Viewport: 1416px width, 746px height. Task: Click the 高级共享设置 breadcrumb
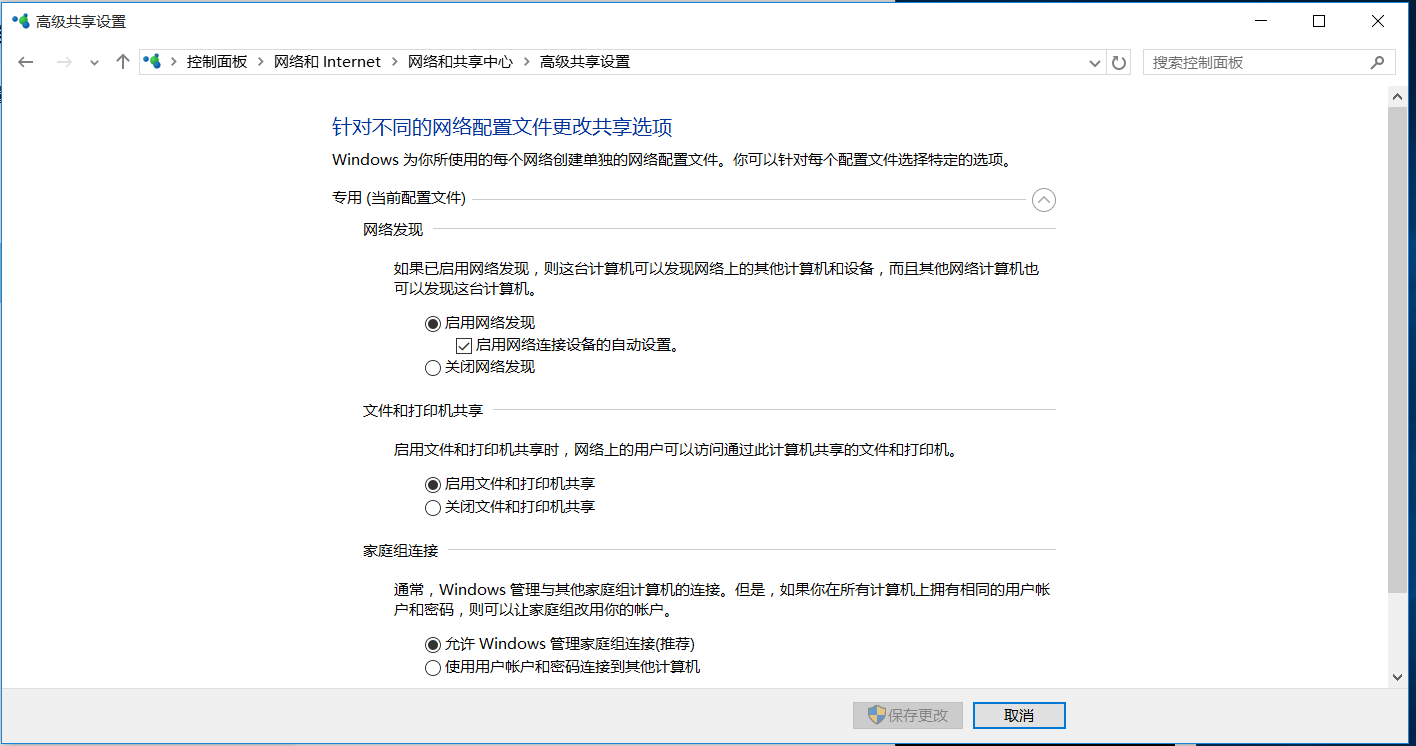(x=585, y=62)
